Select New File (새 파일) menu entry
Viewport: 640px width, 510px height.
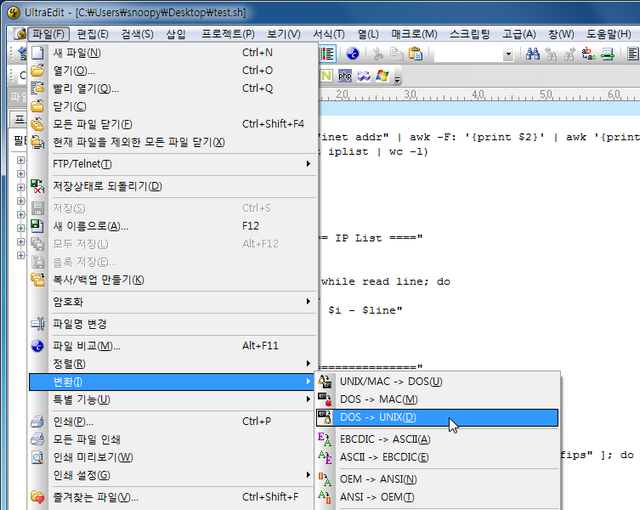(173, 53)
